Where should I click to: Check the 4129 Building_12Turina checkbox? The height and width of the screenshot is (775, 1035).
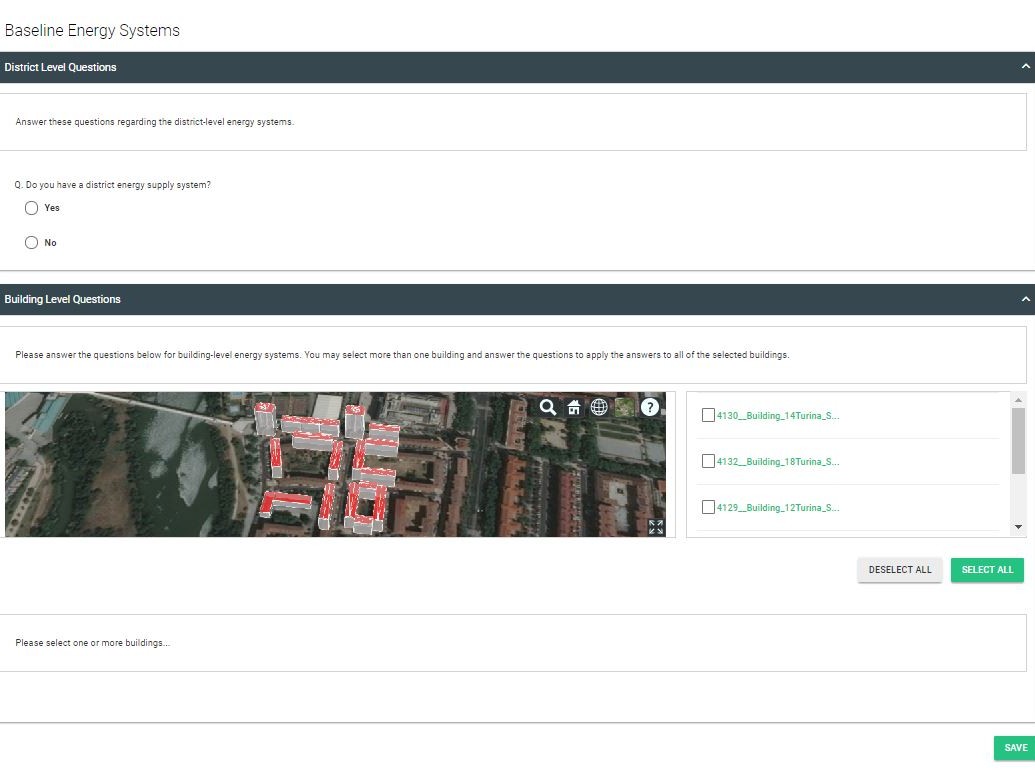pos(708,508)
